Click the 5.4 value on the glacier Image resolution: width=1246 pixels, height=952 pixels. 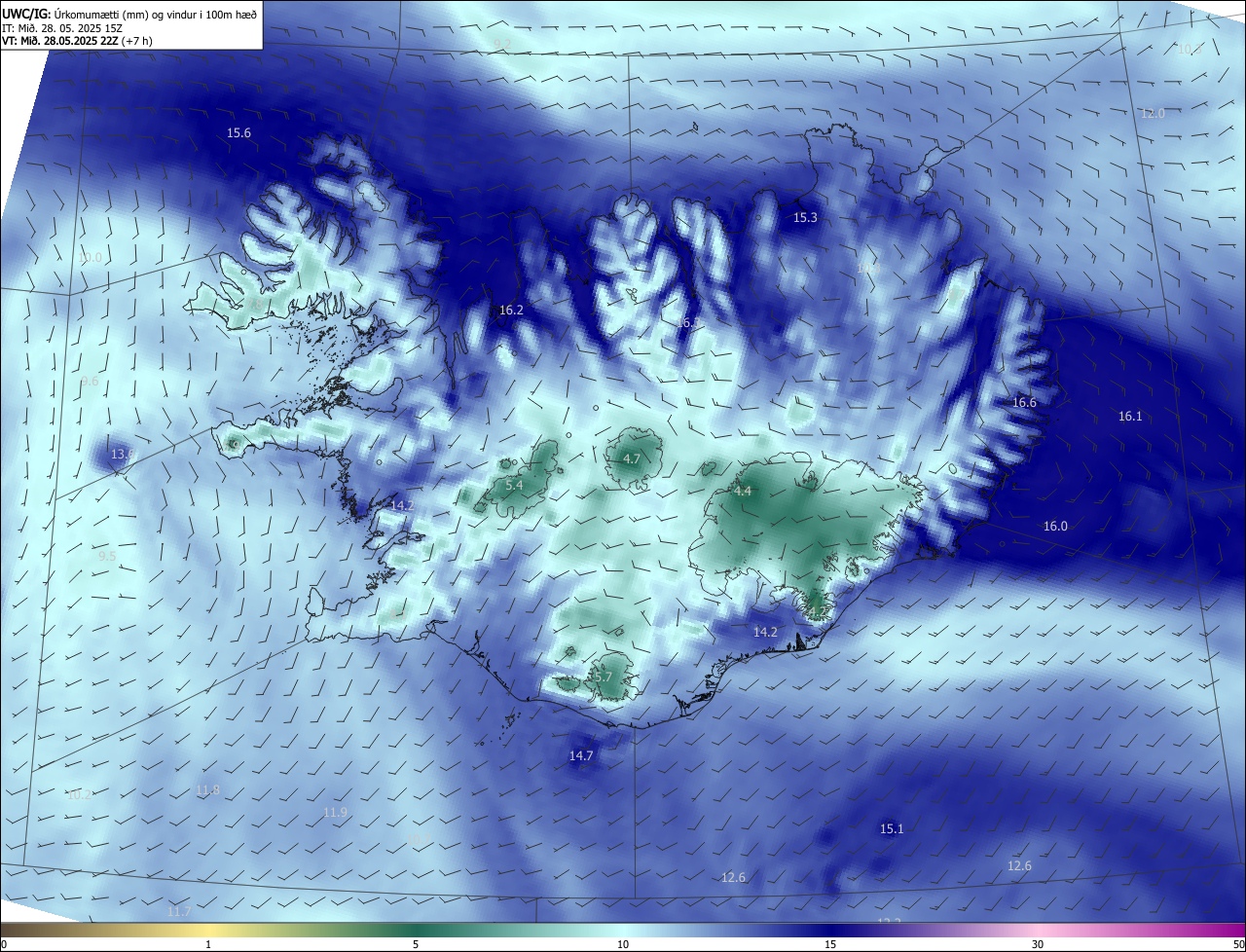(515, 486)
